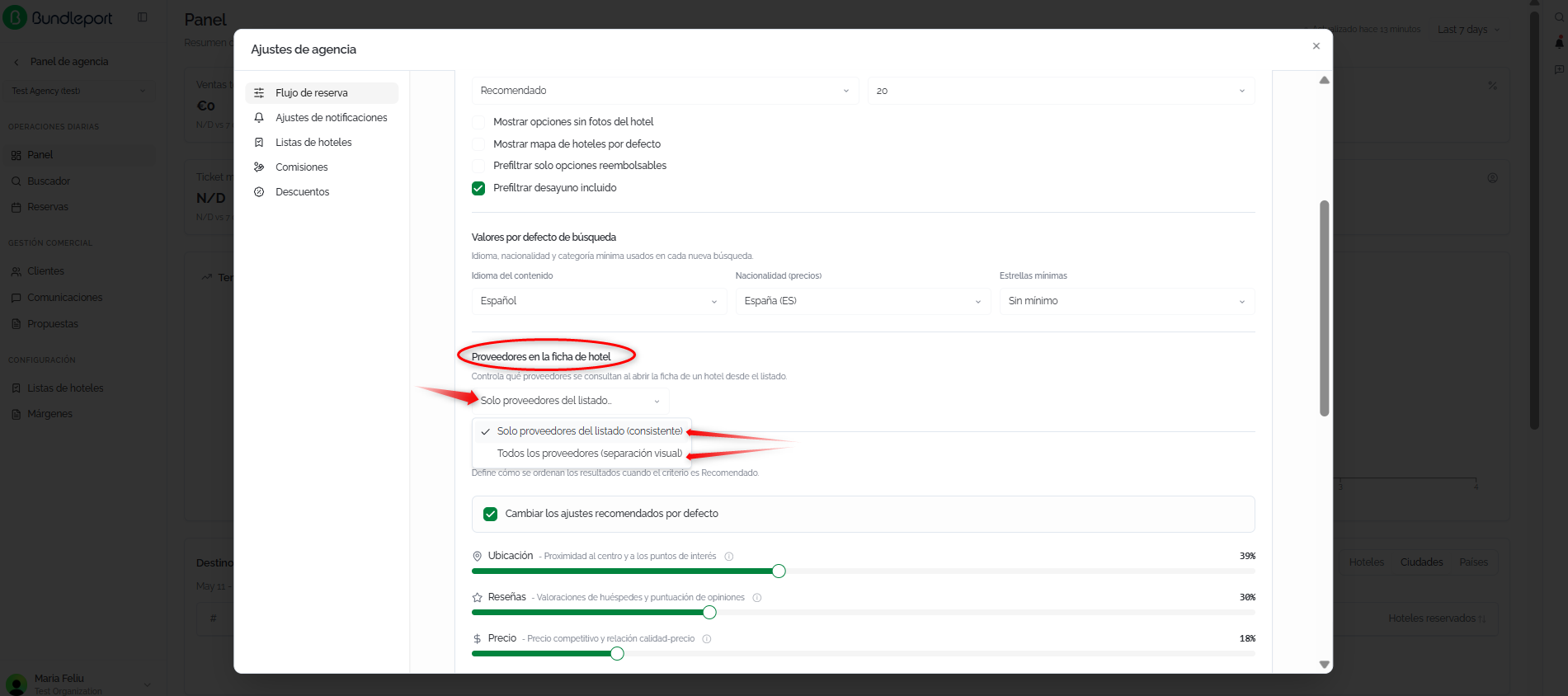Open Clientes in the sidebar
This screenshot has width=1568, height=696.
[78, 271]
